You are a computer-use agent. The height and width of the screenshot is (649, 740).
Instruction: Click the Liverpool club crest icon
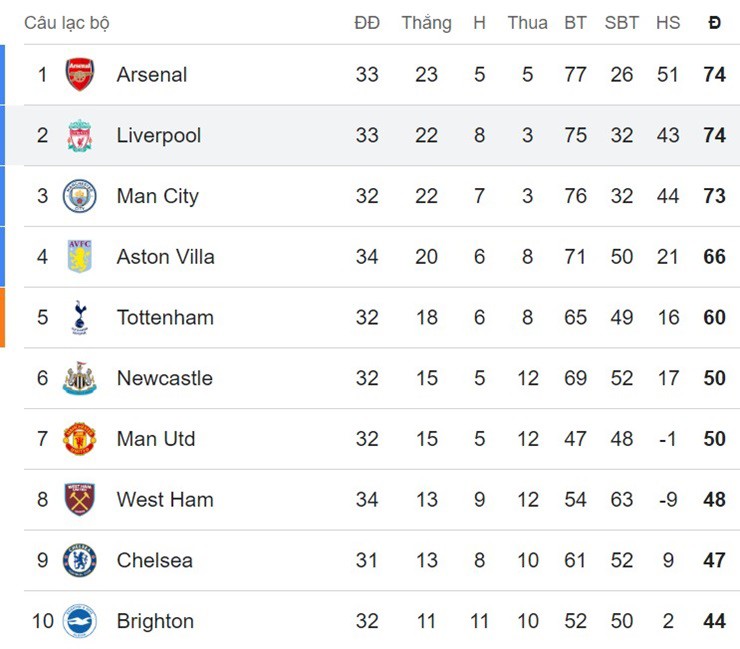pos(80,136)
